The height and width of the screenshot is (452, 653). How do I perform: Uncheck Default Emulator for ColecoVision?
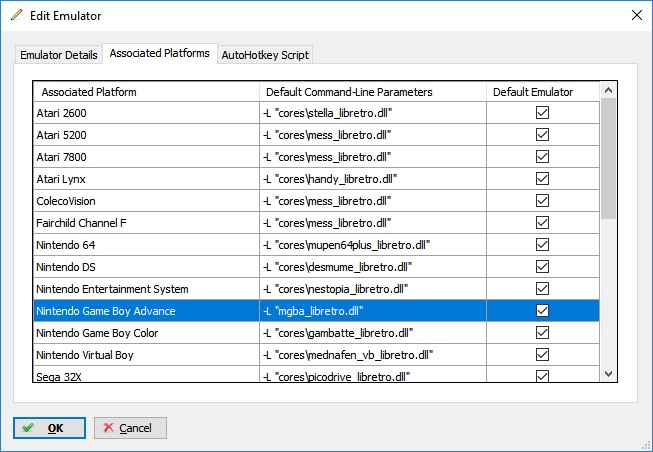[x=542, y=201]
